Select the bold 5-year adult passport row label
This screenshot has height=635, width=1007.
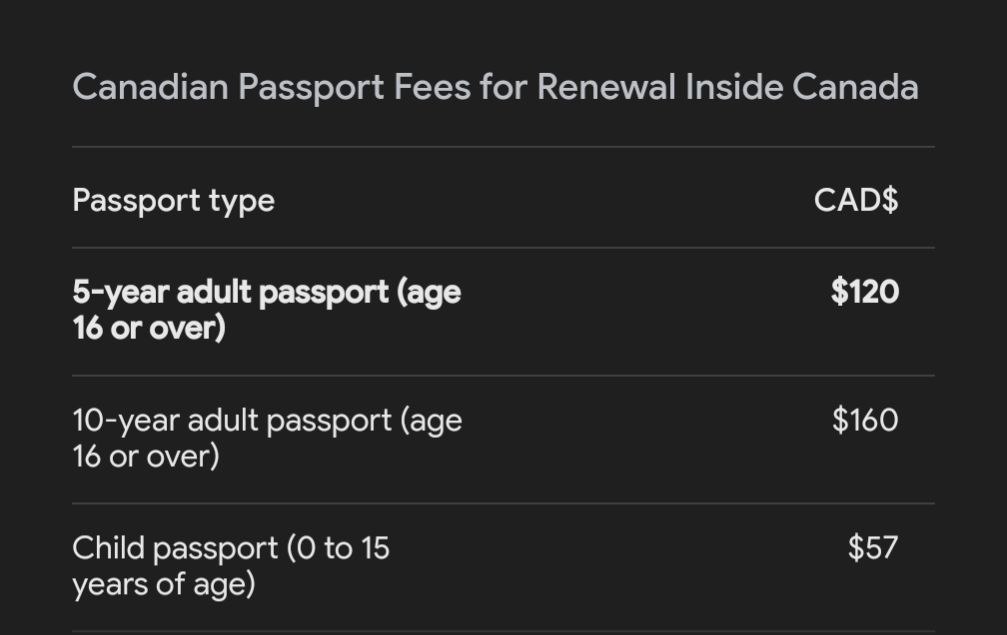coord(266,309)
